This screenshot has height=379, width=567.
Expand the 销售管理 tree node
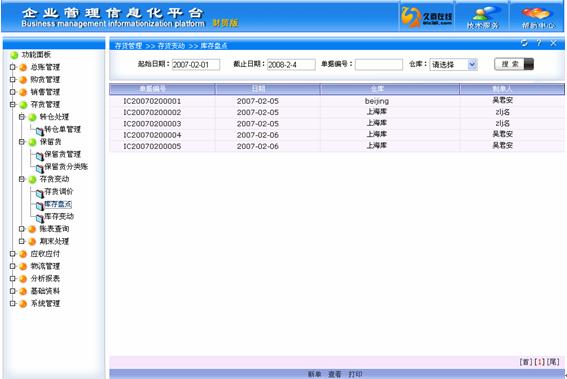tap(13, 92)
